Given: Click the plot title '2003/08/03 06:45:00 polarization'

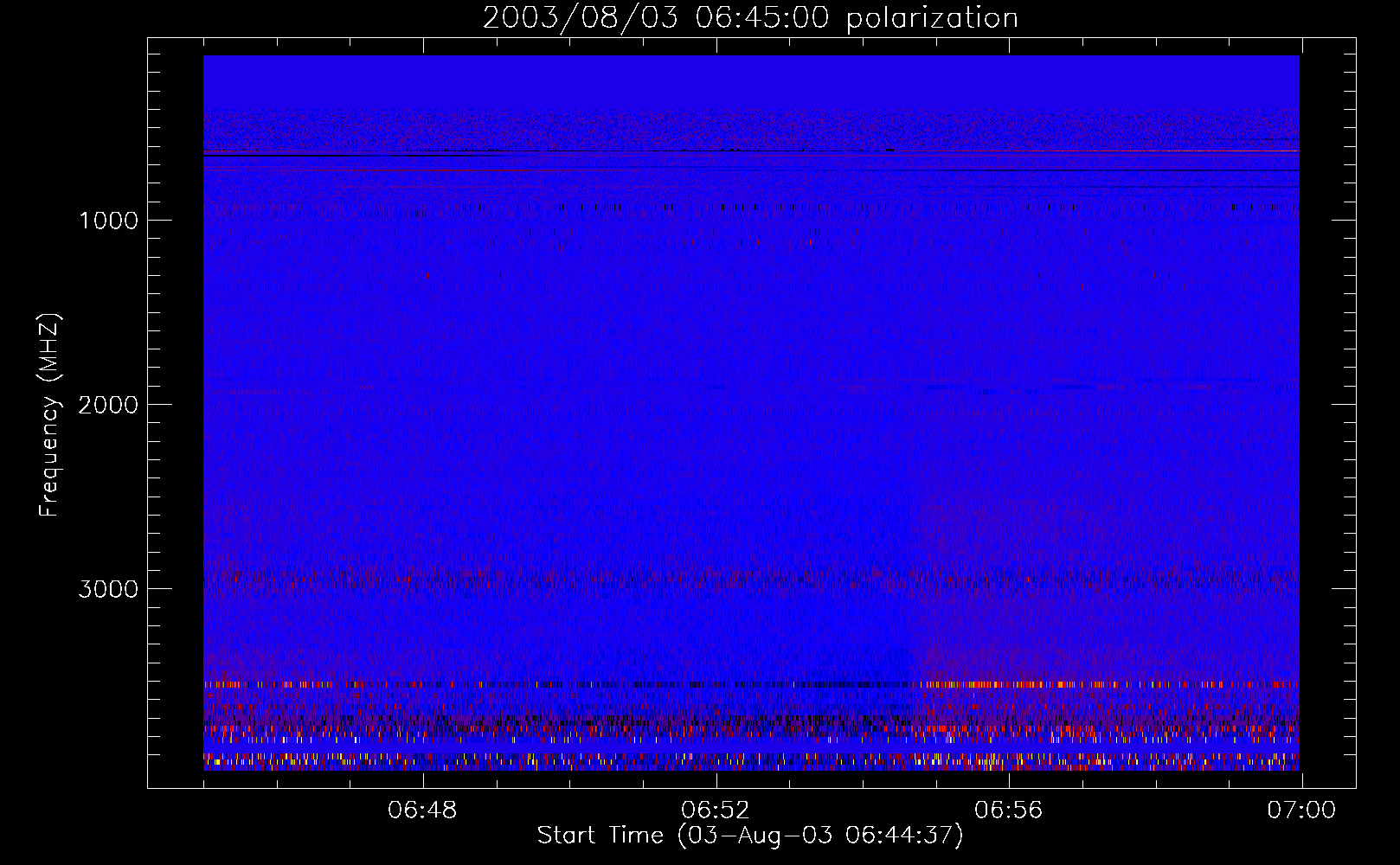Looking at the screenshot, I should (x=750, y=18).
